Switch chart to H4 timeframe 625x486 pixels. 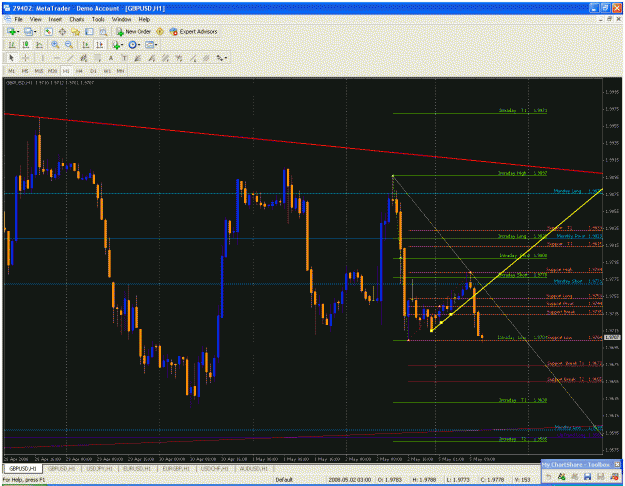point(79,71)
